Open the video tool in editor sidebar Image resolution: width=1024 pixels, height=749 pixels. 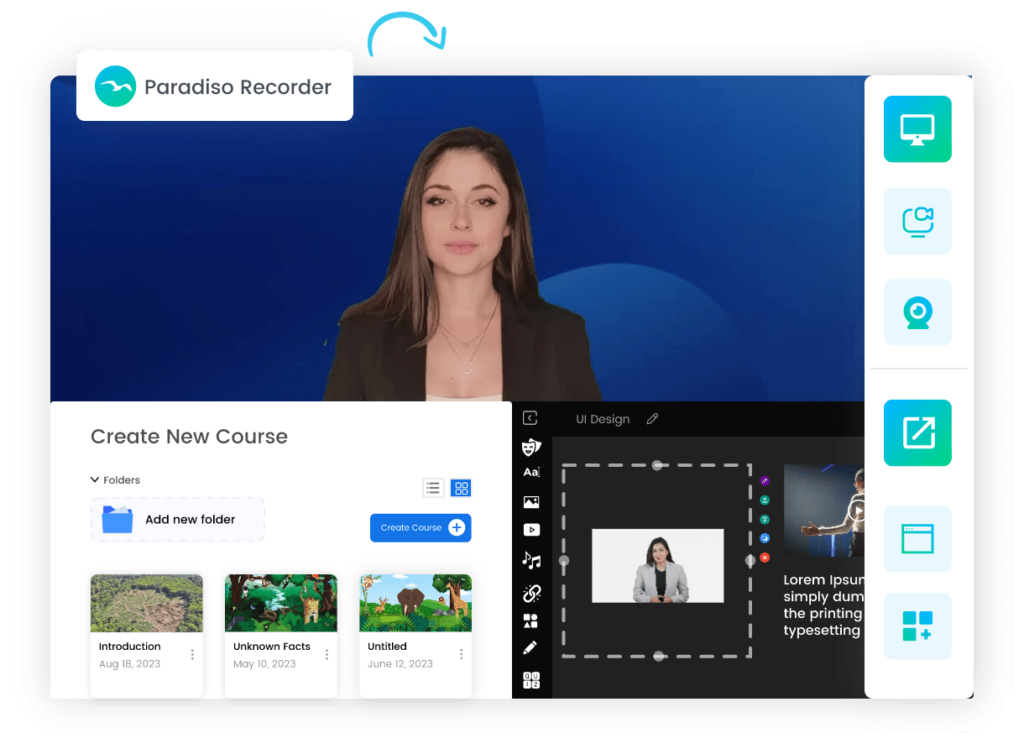(531, 530)
